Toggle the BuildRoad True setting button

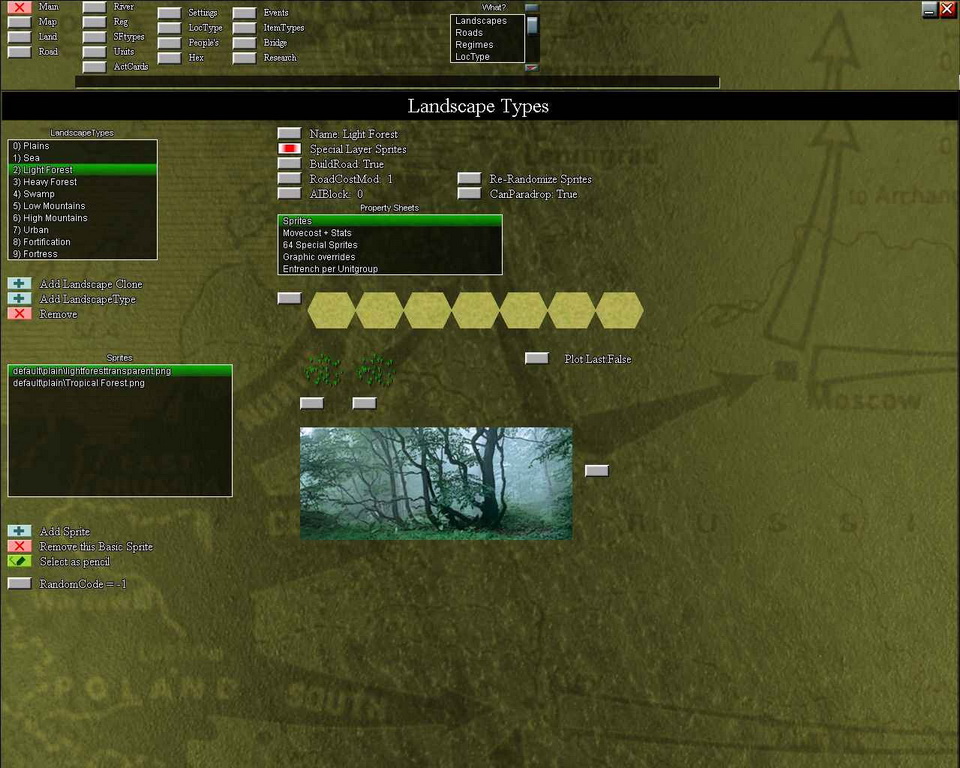point(289,164)
